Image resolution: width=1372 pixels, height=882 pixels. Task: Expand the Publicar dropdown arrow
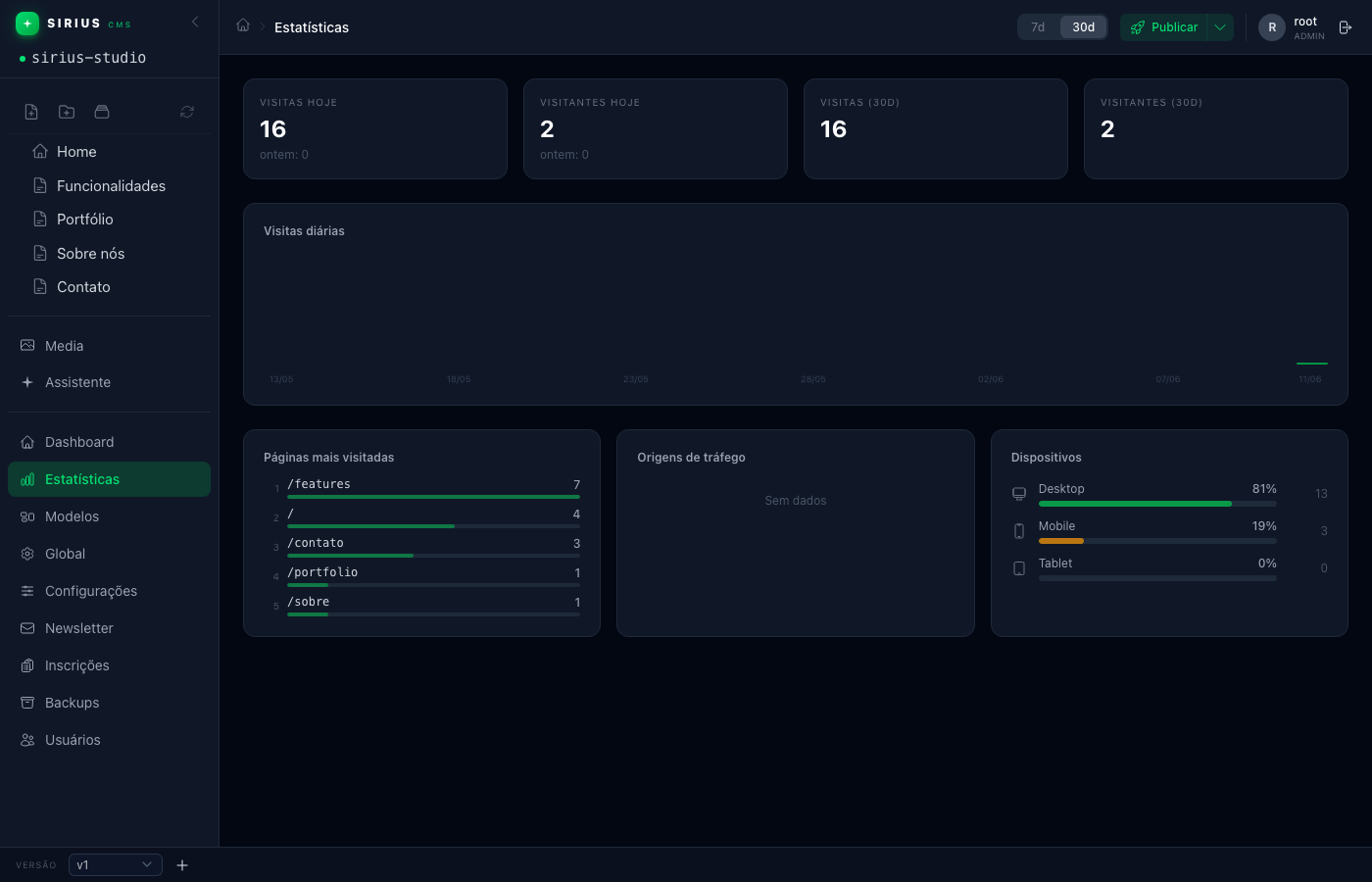[x=1220, y=27]
